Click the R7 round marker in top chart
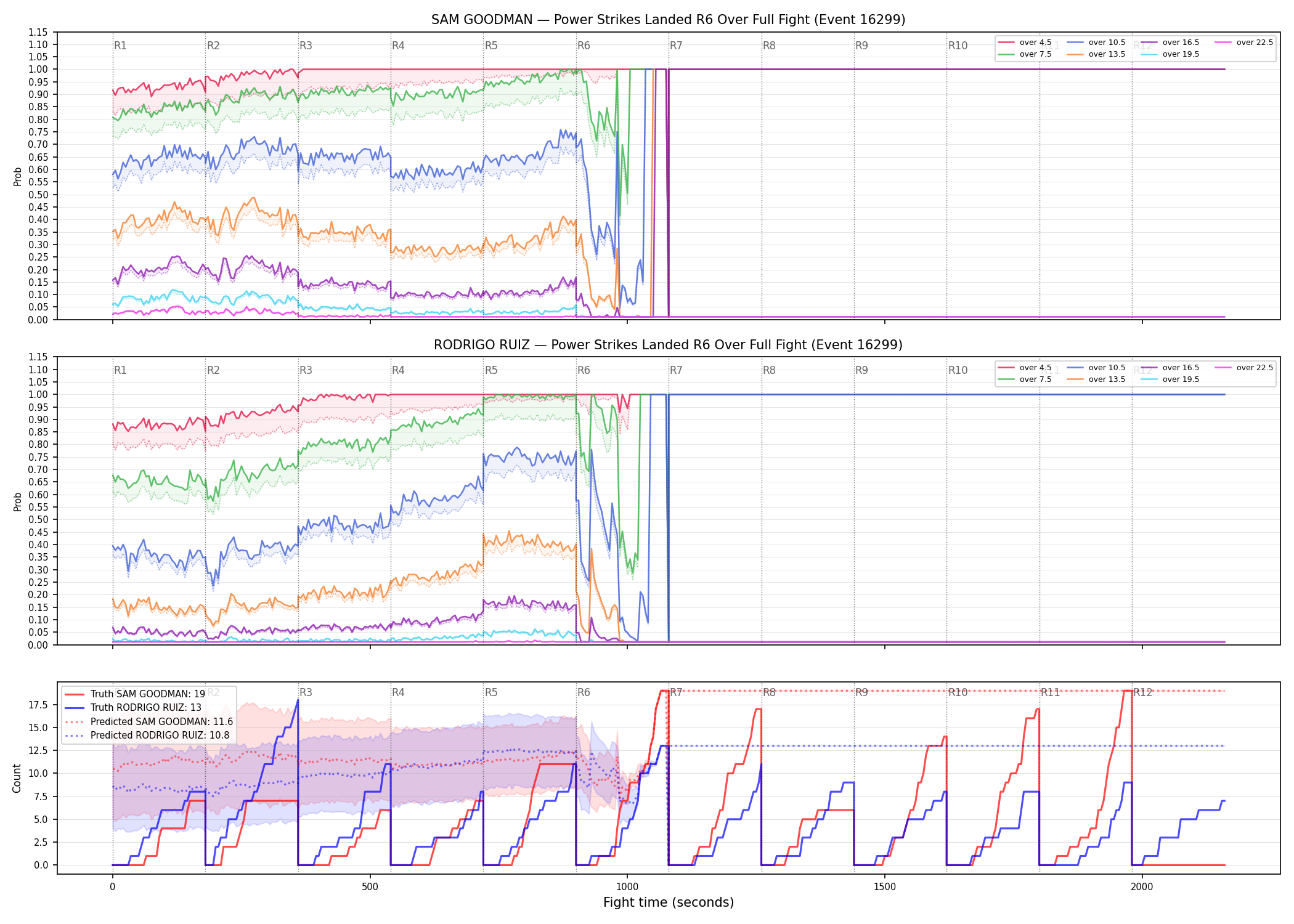The width and height of the screenshot is (1294, 924). point(676,46)
